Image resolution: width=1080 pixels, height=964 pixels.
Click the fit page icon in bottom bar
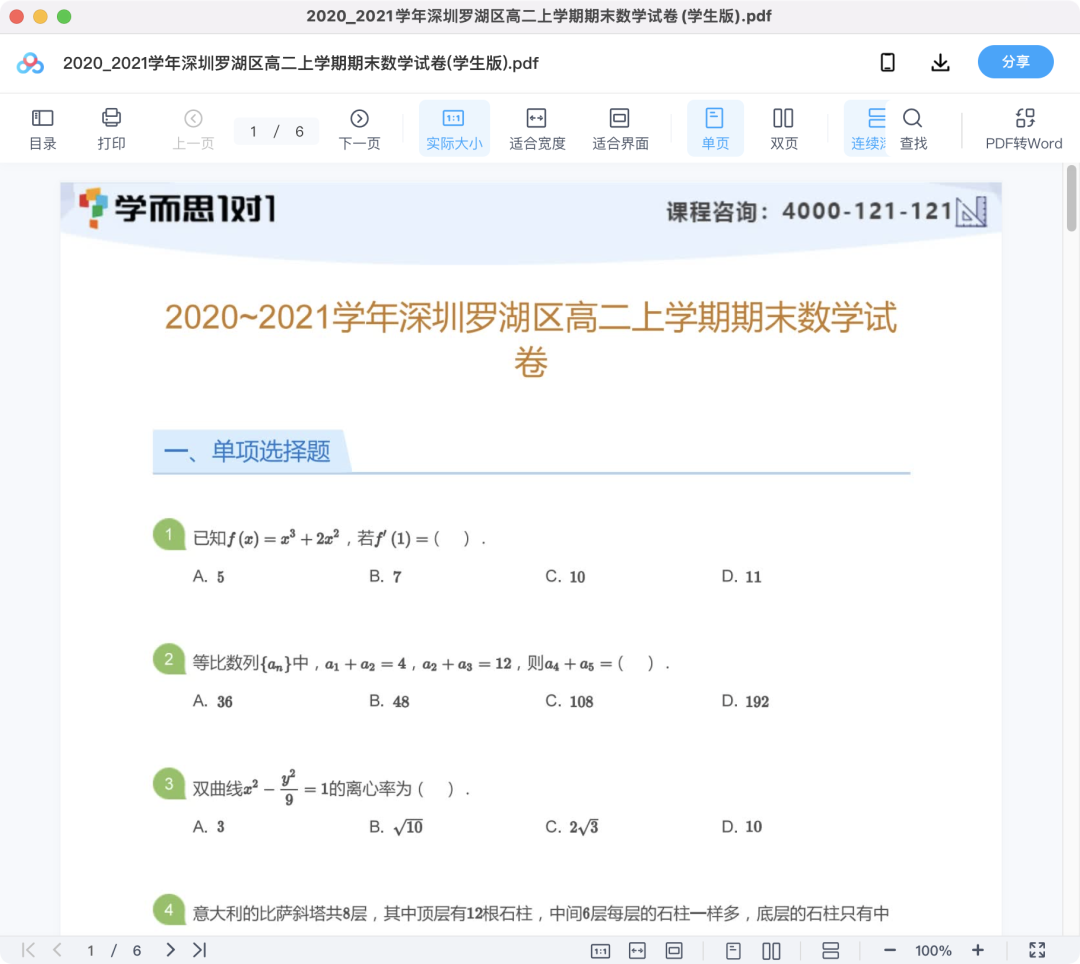point(674,951)
